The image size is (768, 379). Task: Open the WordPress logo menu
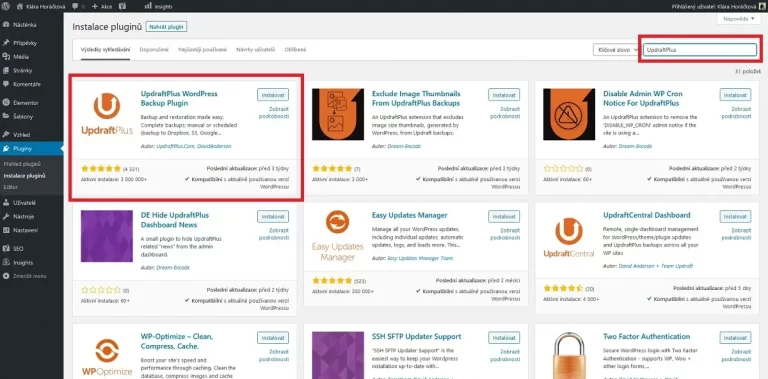[x=6, y=6]
